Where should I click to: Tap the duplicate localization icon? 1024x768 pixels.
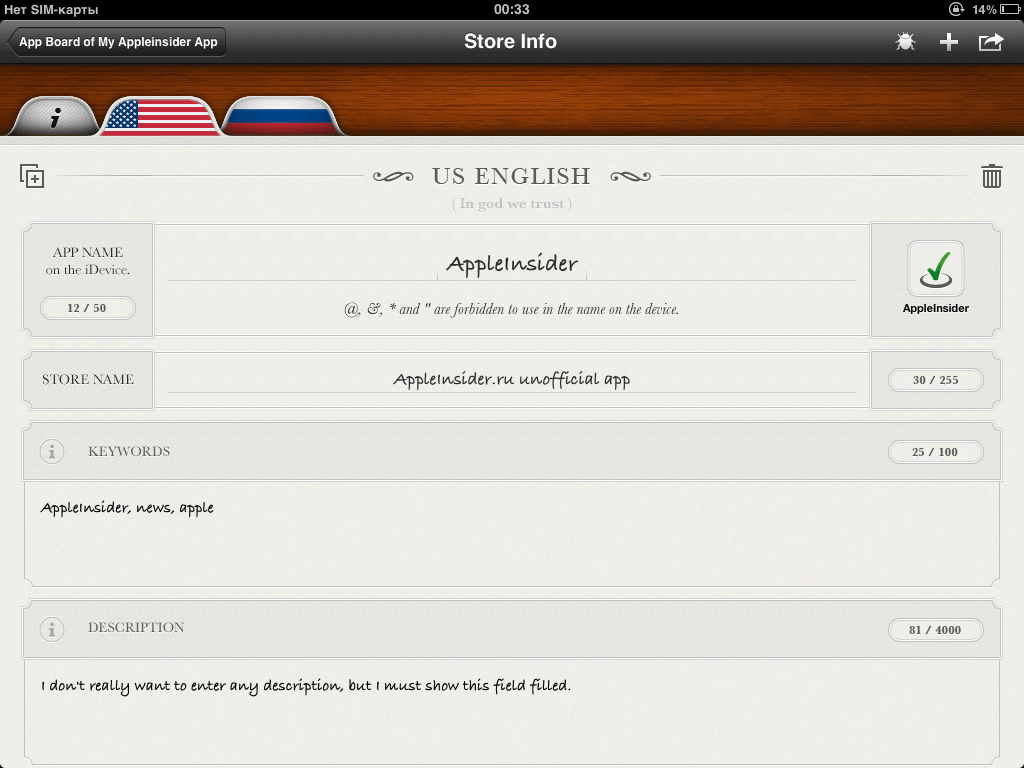31,176
